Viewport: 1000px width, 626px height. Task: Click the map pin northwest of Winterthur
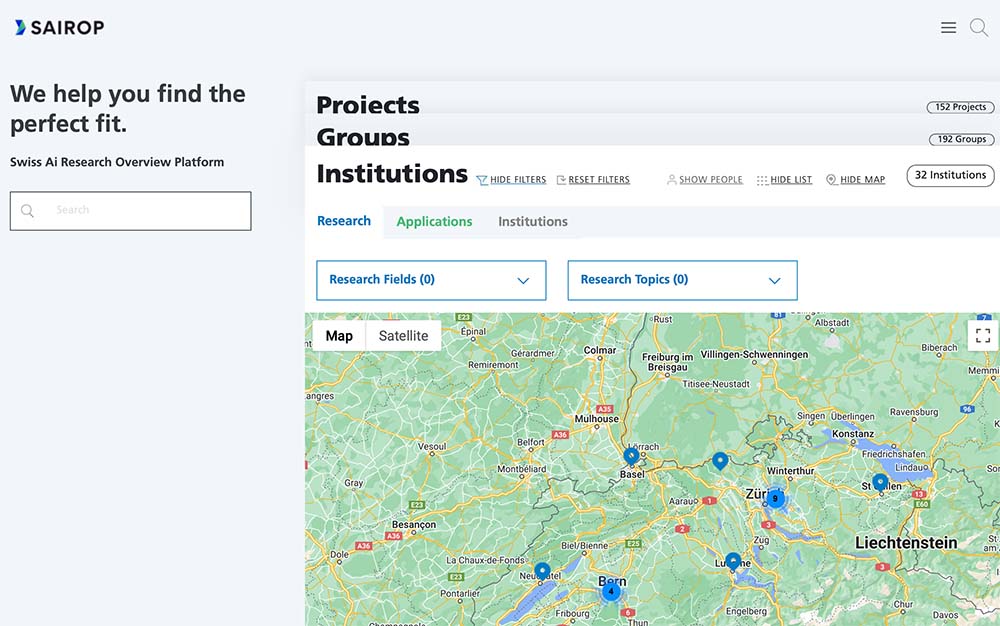pos(720,460)
